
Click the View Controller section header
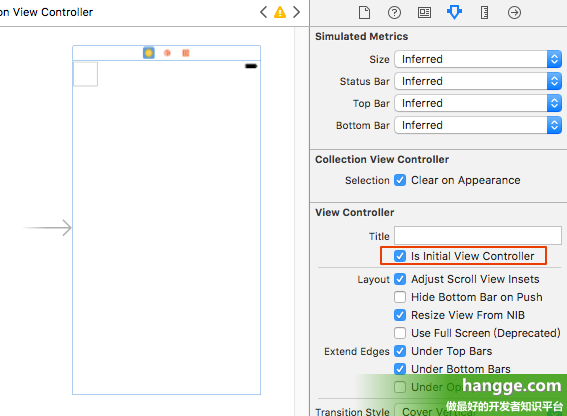pyautogui.click(x=354, y=212)
